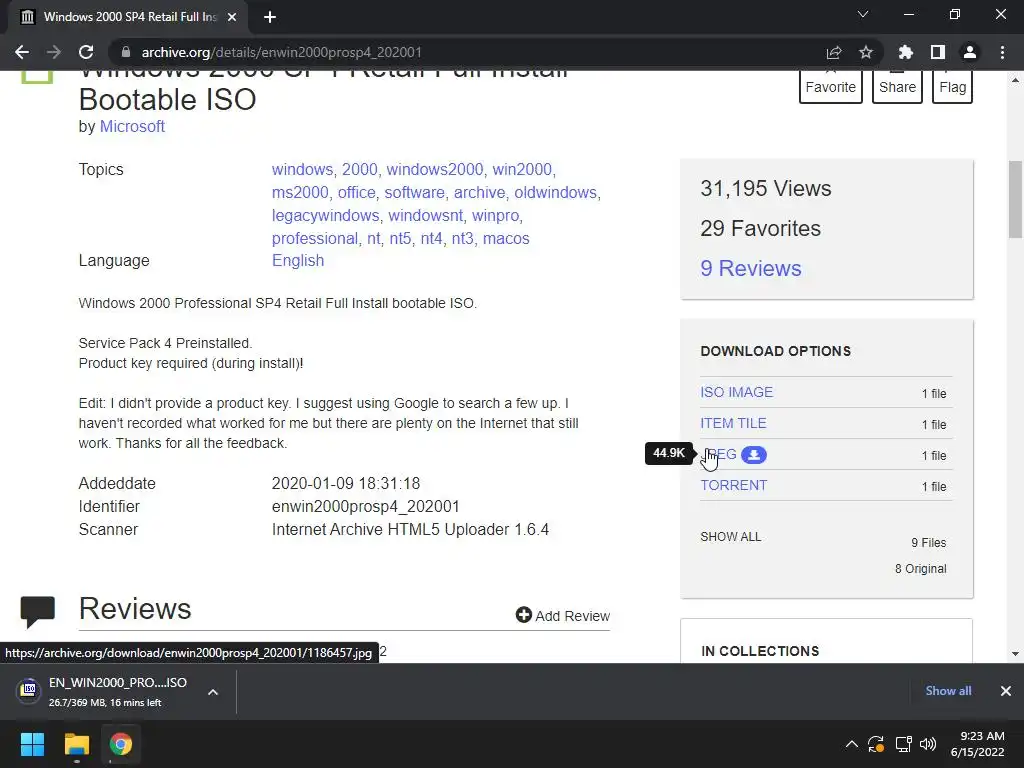The width and height of the screenshot is (1024, 768).
Task: Close the Windows 2000 SP4 tab
Action: coord(232,18)
